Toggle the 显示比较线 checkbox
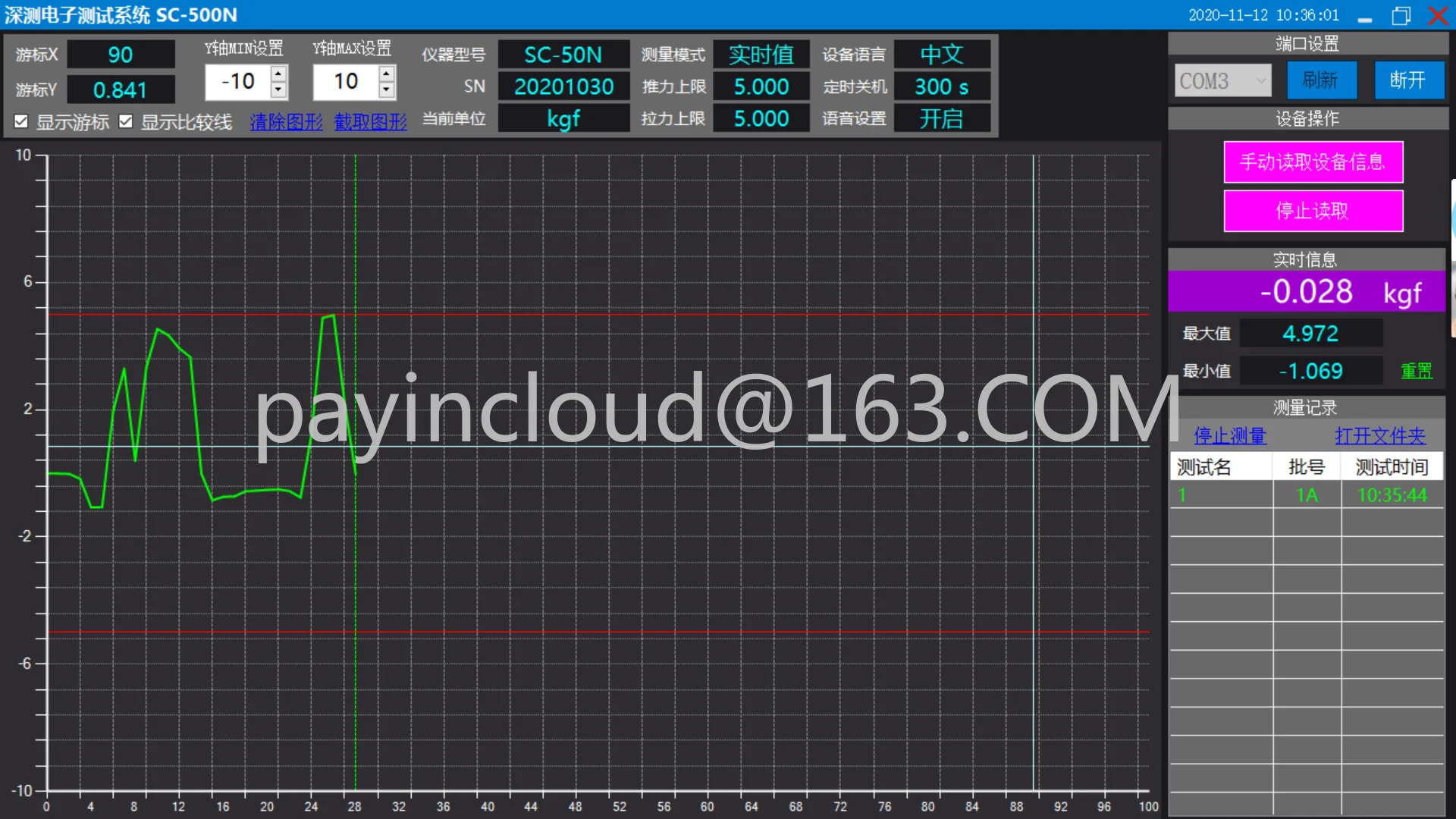 point(126,121)
